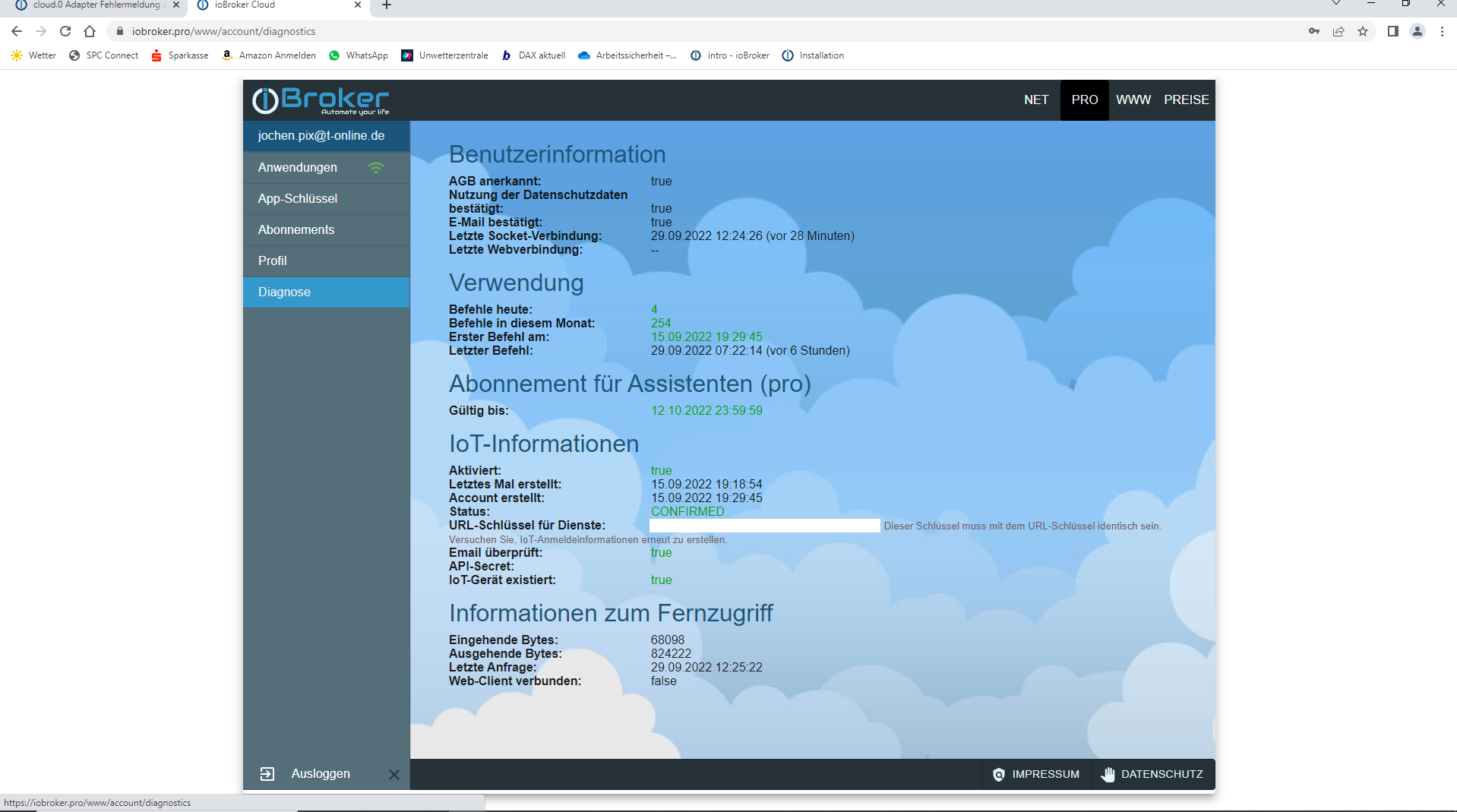Open the DAX aktuell bookmark
The width and height of the screenshot is (1457, 812).
(533, 55)
